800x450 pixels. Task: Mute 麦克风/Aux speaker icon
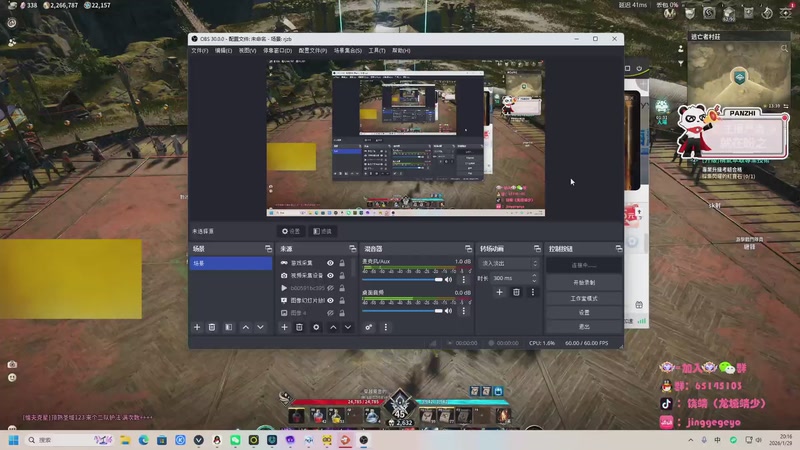point(448,279)
